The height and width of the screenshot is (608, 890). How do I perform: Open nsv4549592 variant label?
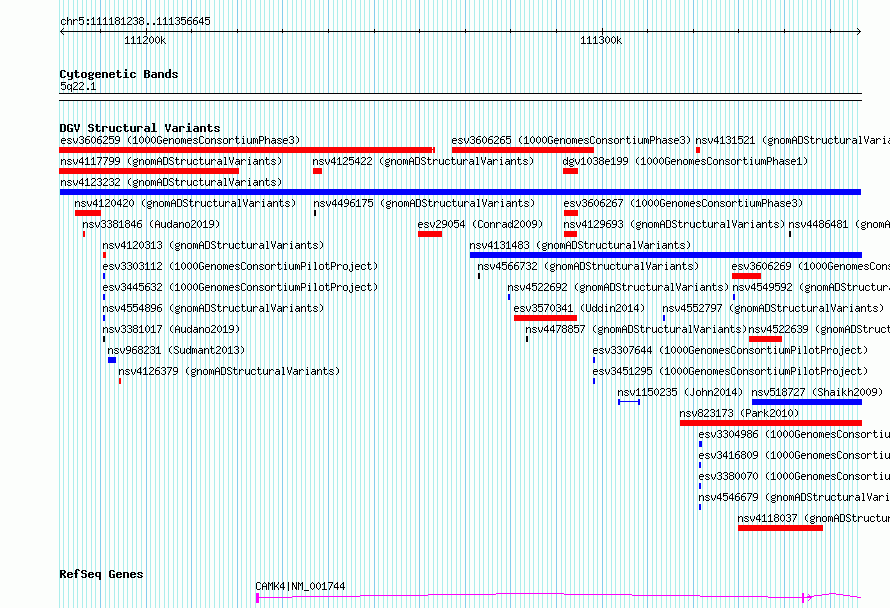coord(811,287)
